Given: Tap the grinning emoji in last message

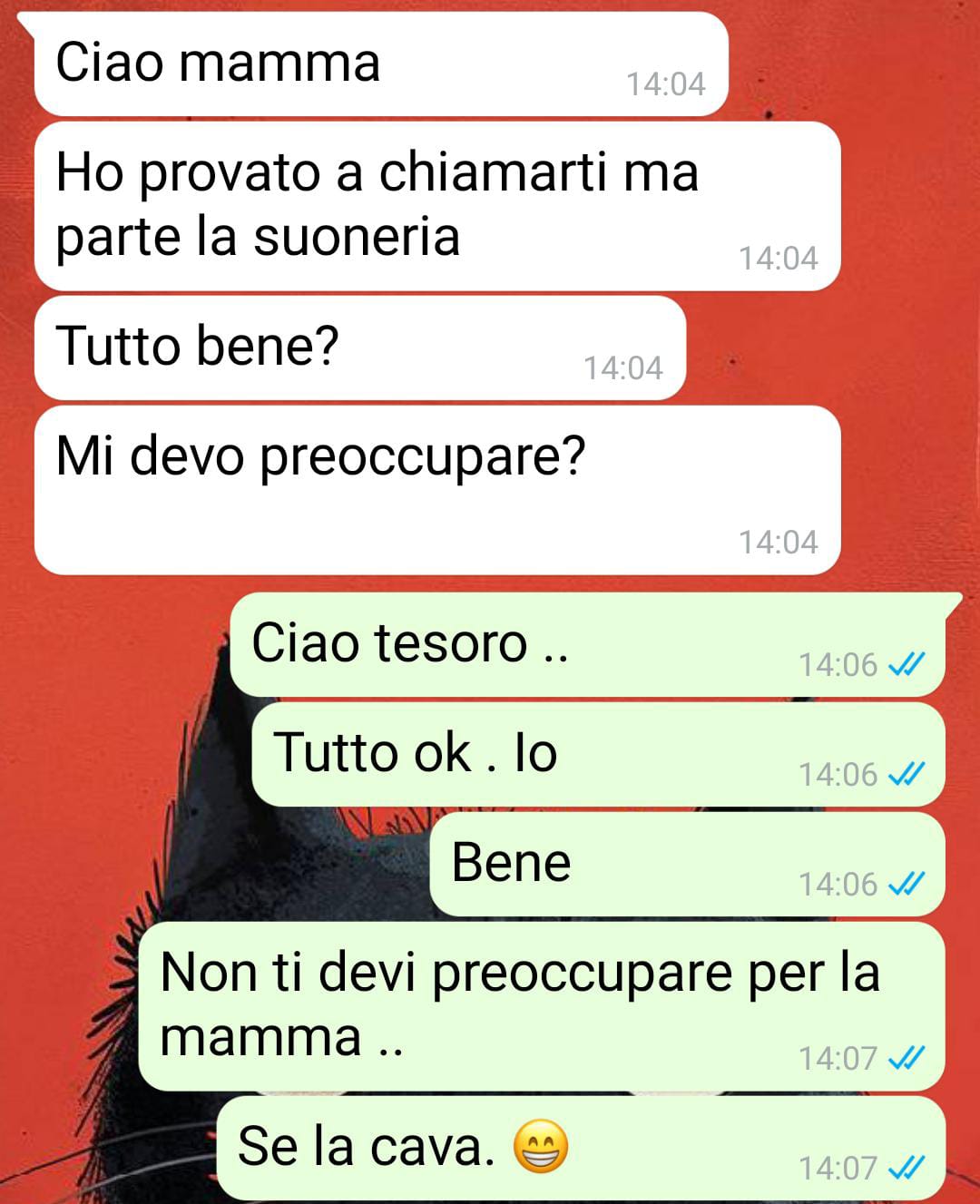Looking at the screenshot, I should 541,1147.
